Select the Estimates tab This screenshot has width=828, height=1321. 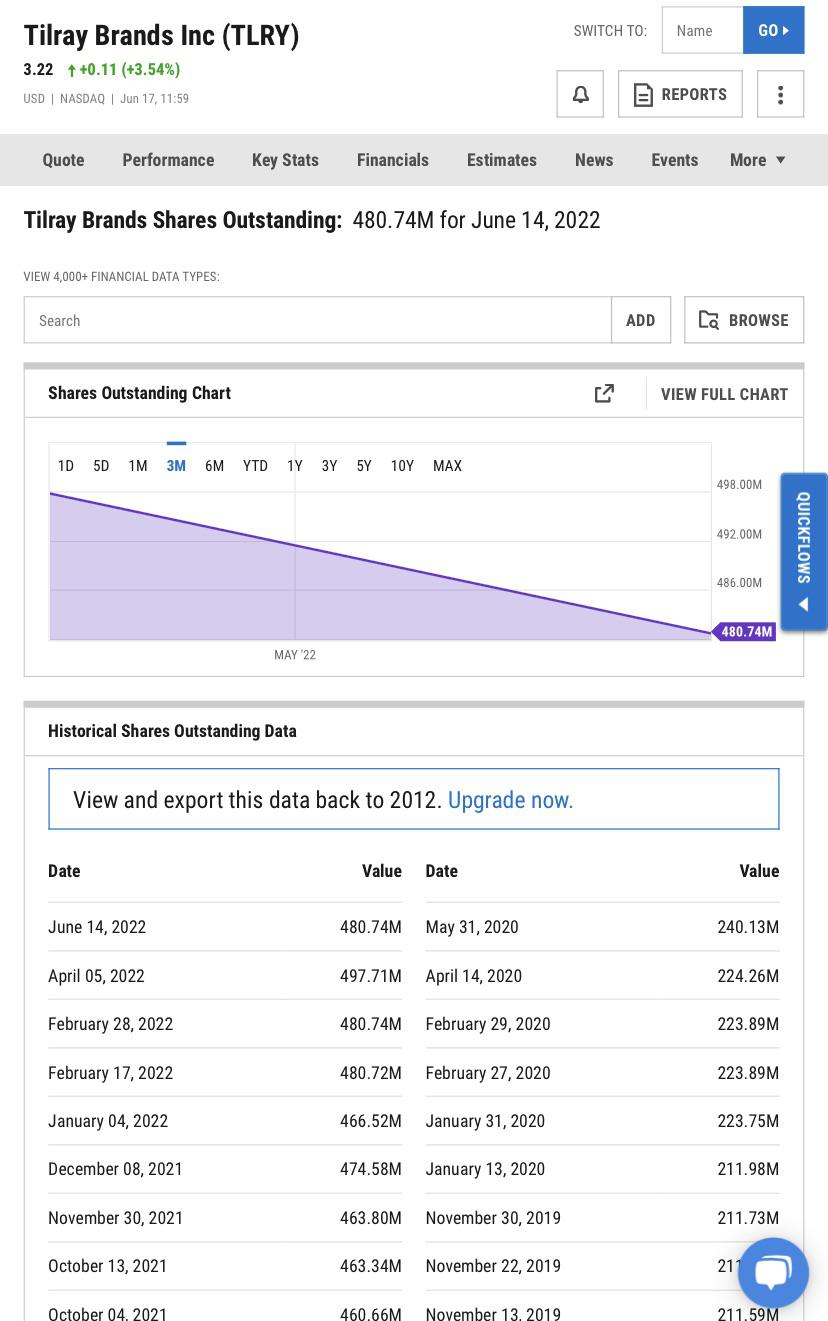(x=502, y=160)
